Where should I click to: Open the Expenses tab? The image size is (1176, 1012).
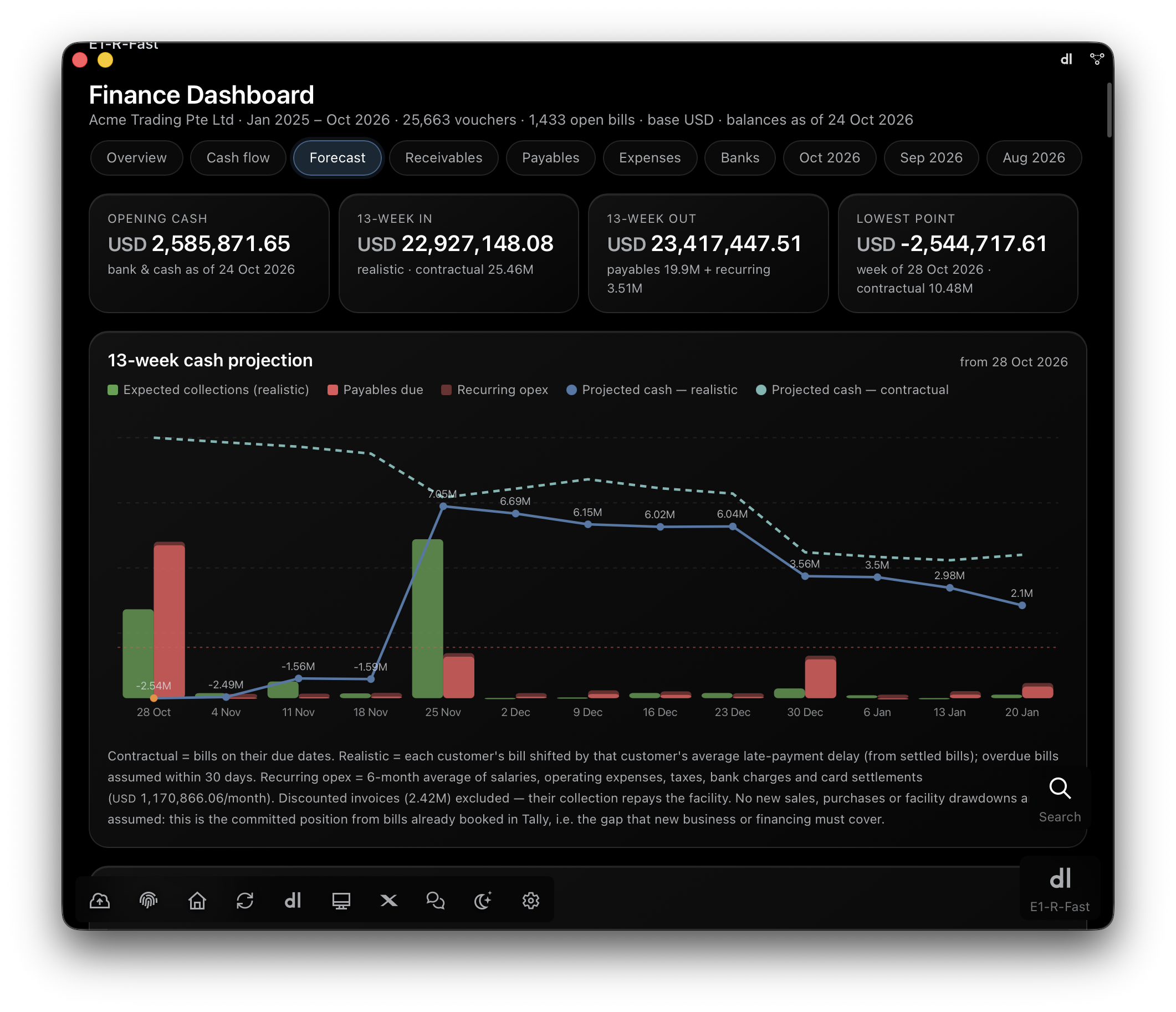point(650,158)
